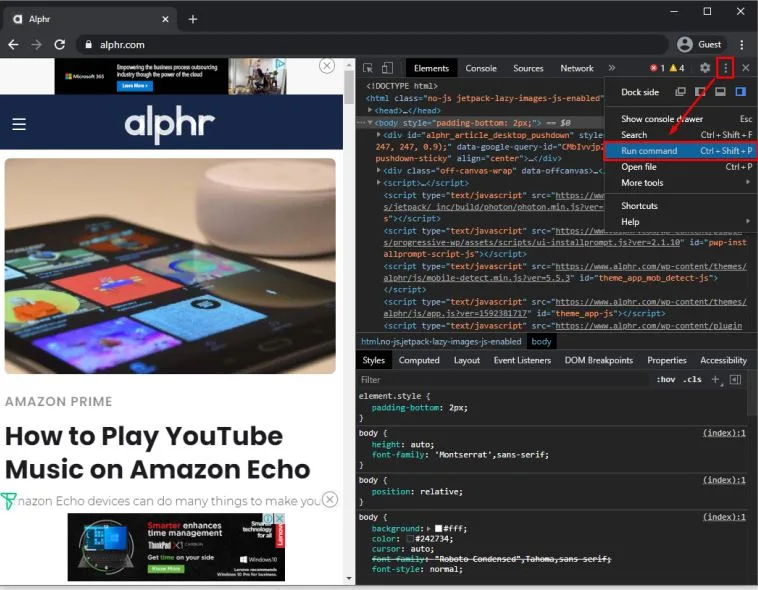Click the styles Filter input field
Image resolution: width=758 pixels, height=590 pixels.
[x=503, y=380]
